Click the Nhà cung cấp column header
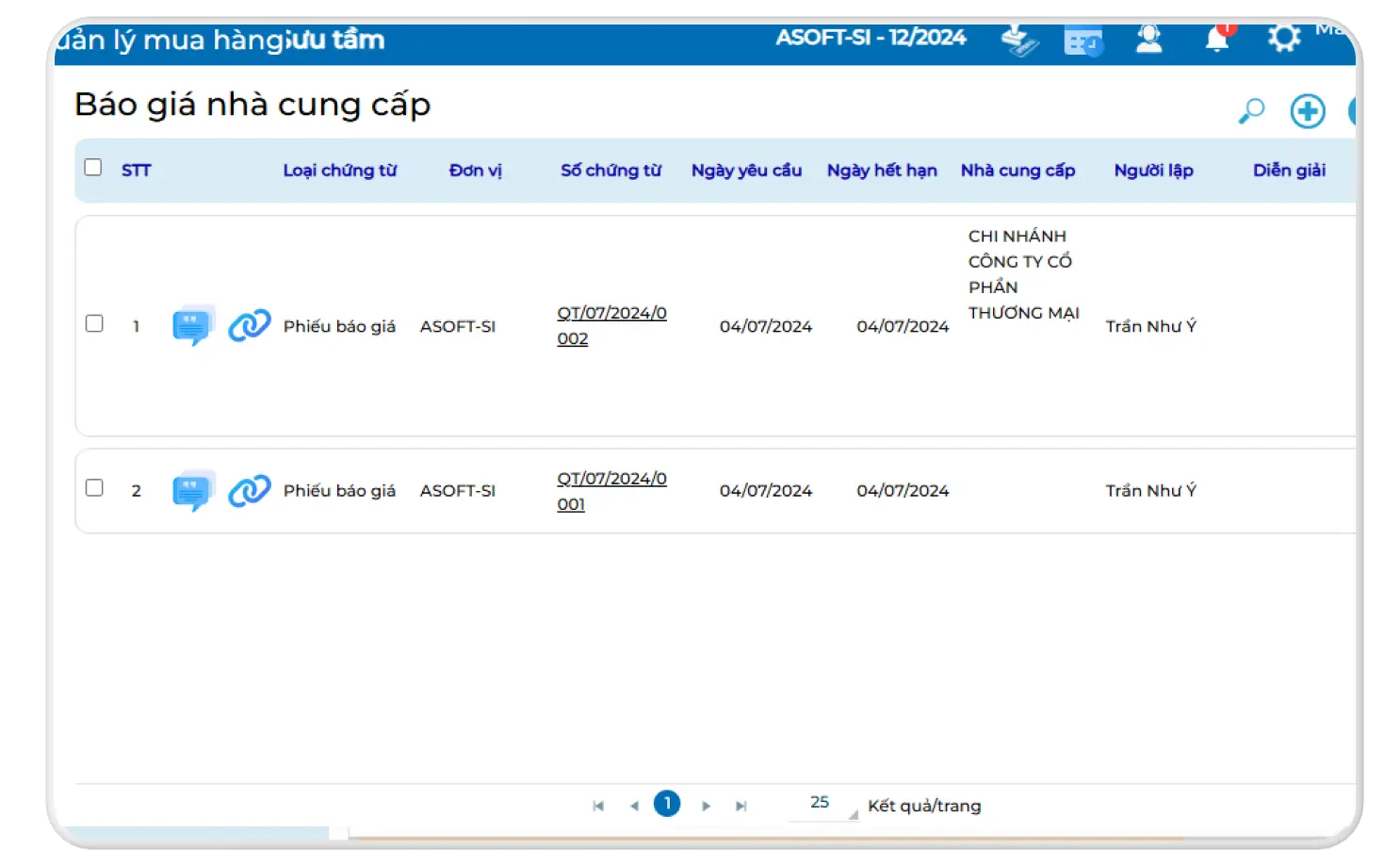Image resolution: width=1400 pixels, height=866 pixels. (x=1017, y=171)
